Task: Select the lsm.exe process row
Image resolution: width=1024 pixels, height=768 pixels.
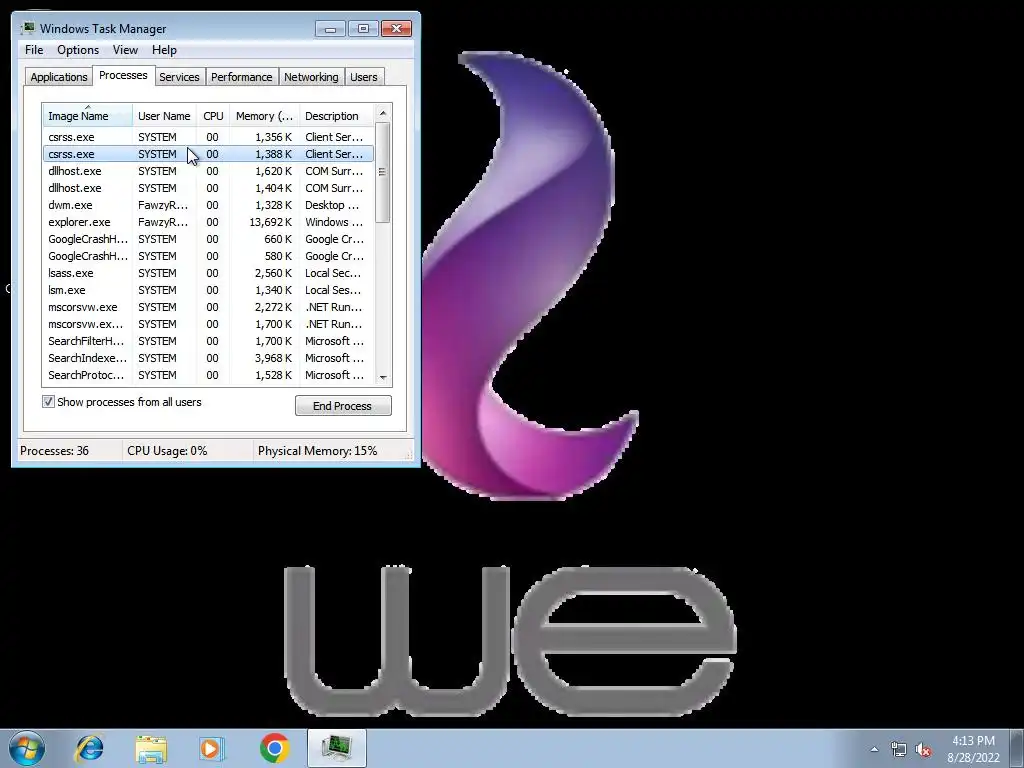Action: 208,290
